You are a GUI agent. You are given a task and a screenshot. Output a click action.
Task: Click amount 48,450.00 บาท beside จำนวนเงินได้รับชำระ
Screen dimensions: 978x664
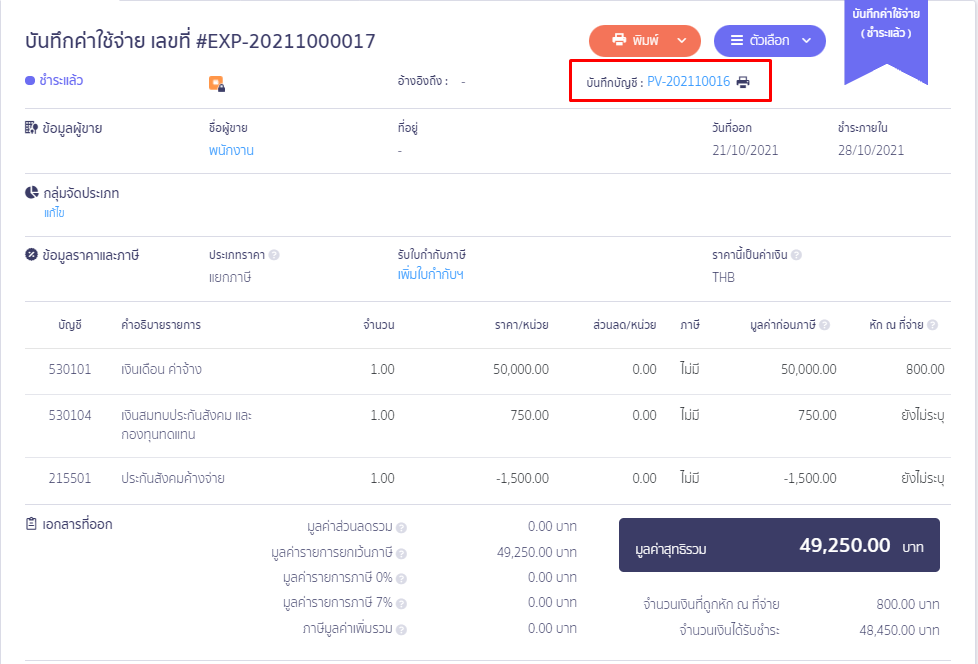pos(899,630)
